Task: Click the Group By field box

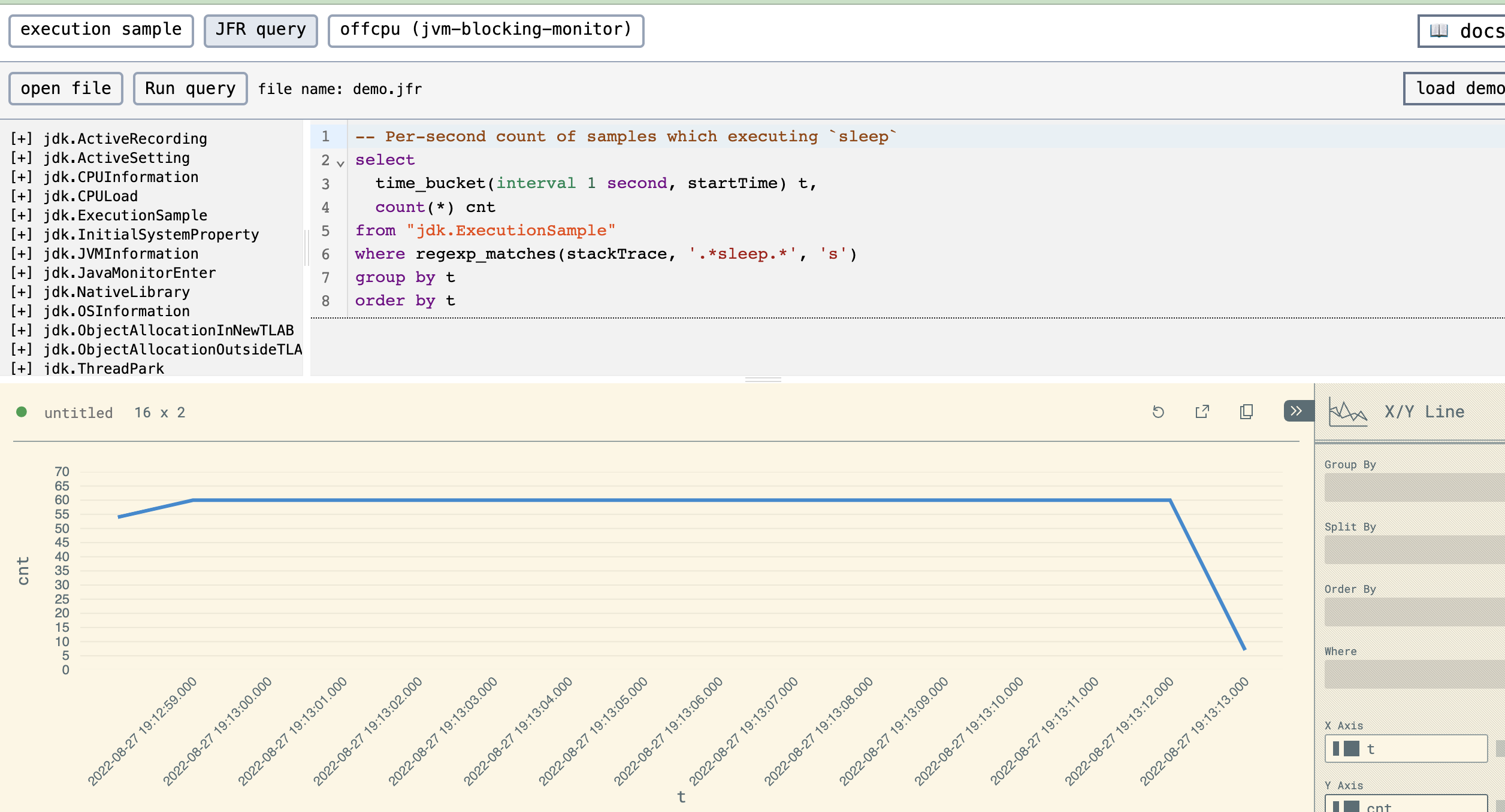Action: click(x=1414, y=487)
